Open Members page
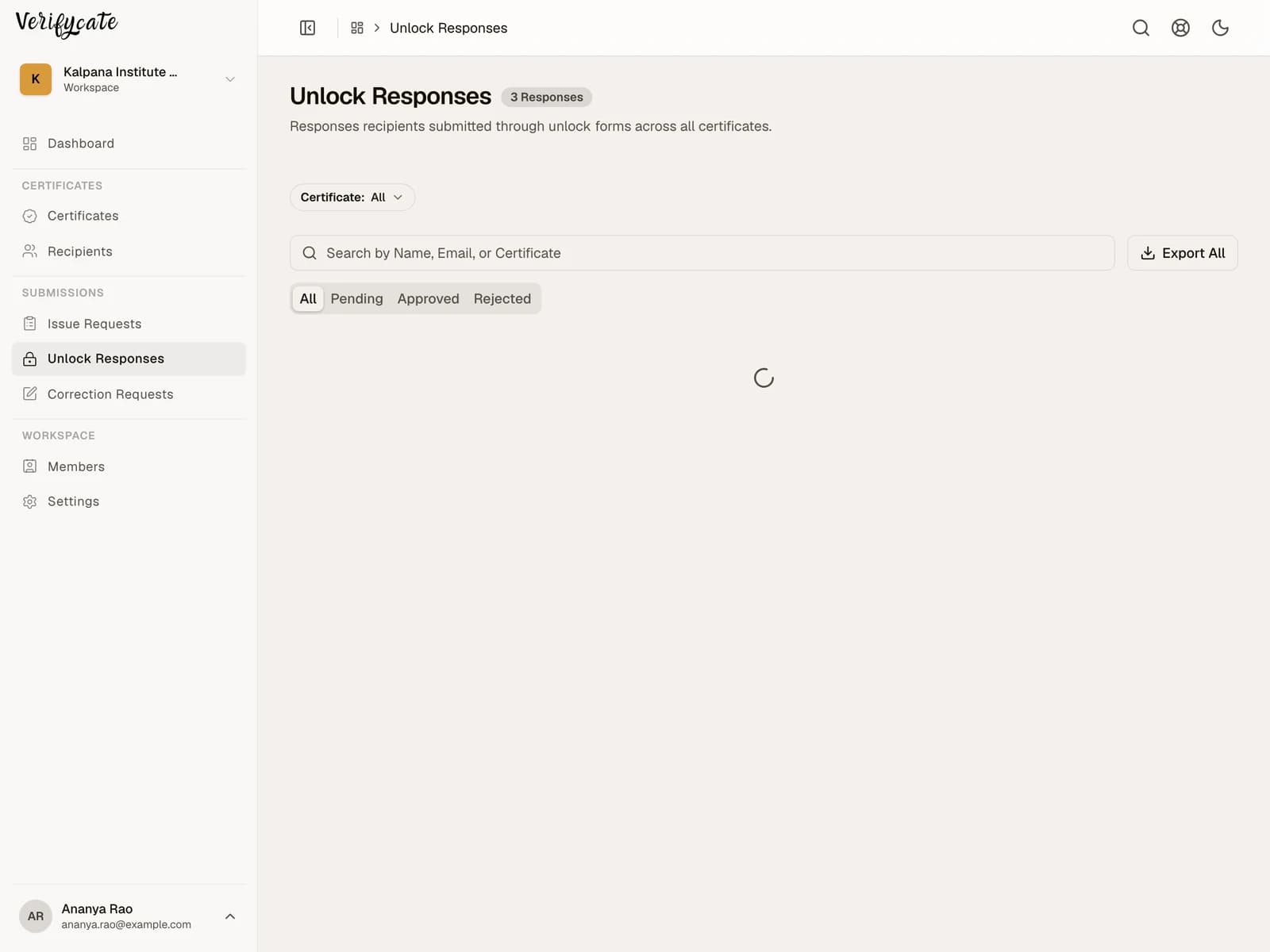 [x=129, y=466]
